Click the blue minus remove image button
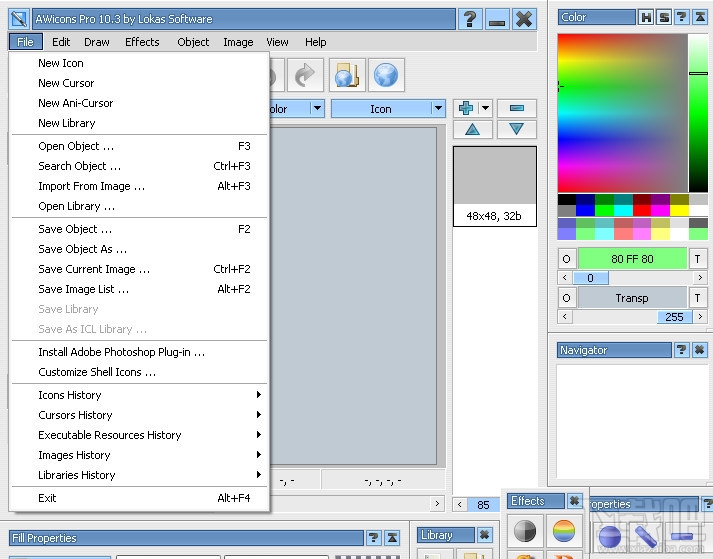 [x=517, y=108]
